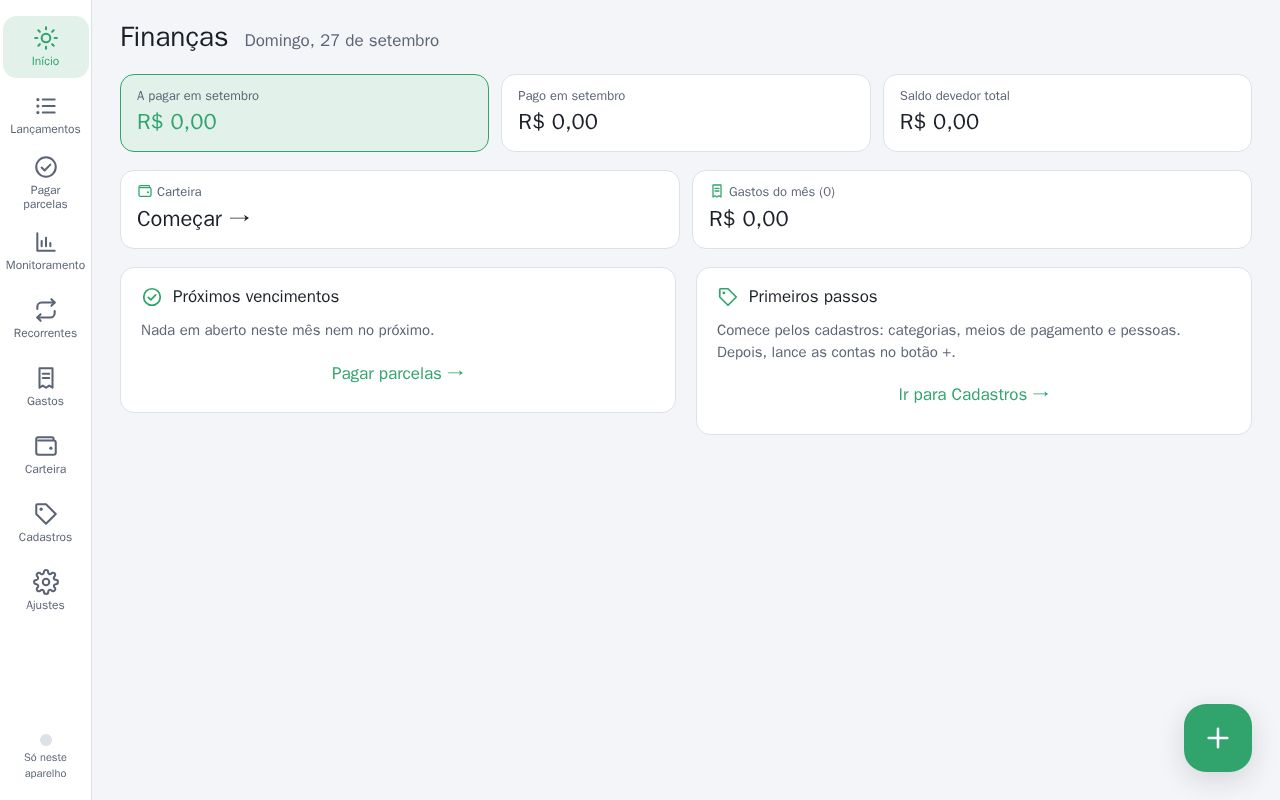1280x800 pixels.
Task: Follow the 'Ir para Cadastros →' link
Action: pos(974,394)
